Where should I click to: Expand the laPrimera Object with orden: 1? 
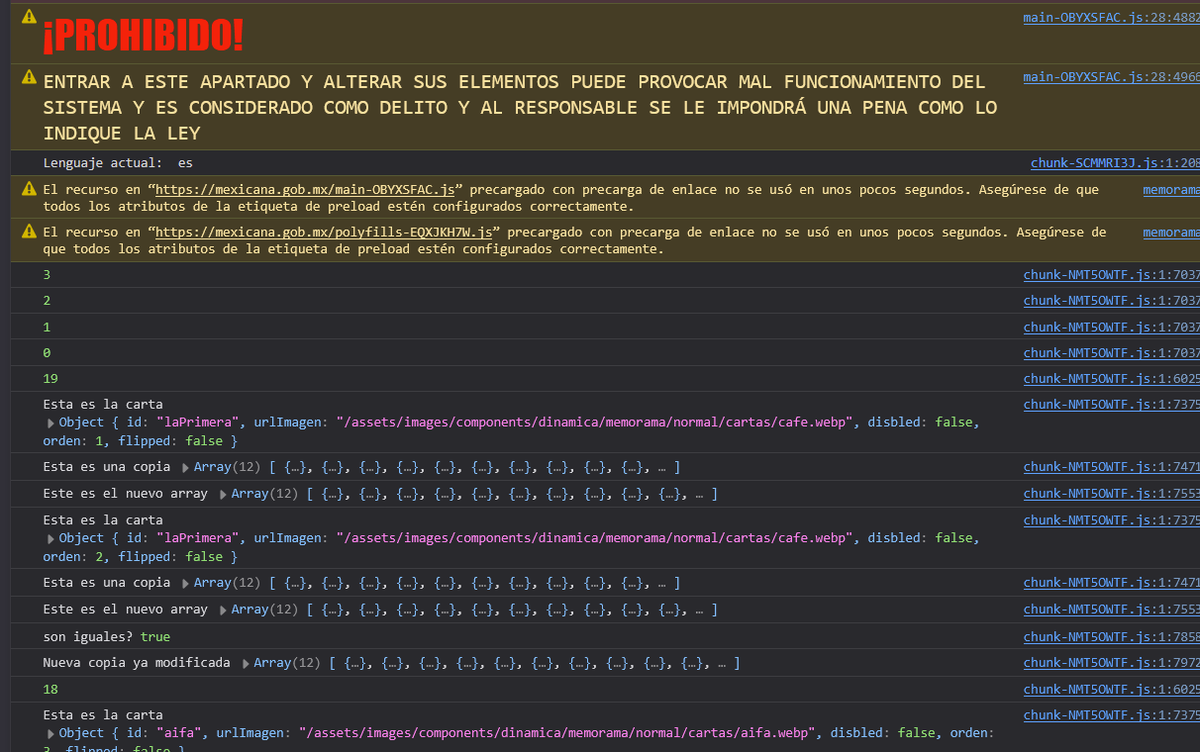click(51, 423)
